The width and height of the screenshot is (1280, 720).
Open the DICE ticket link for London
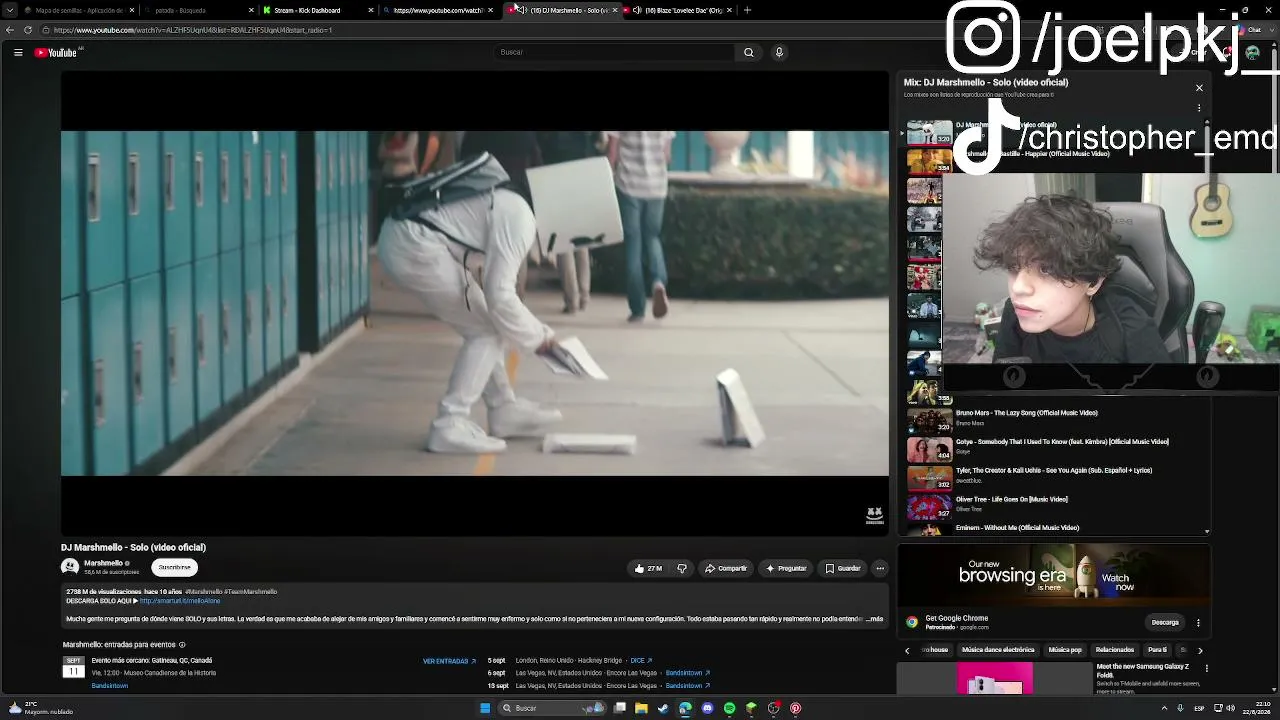click(x=641, y=661)
